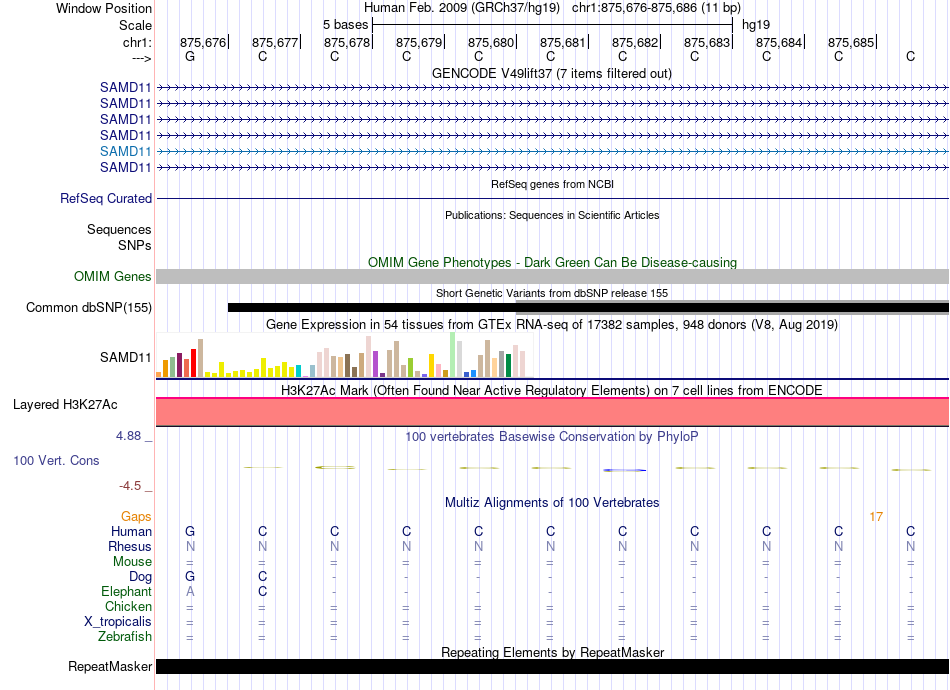Click the RefSeq Curated intron line

pos(552,198)
